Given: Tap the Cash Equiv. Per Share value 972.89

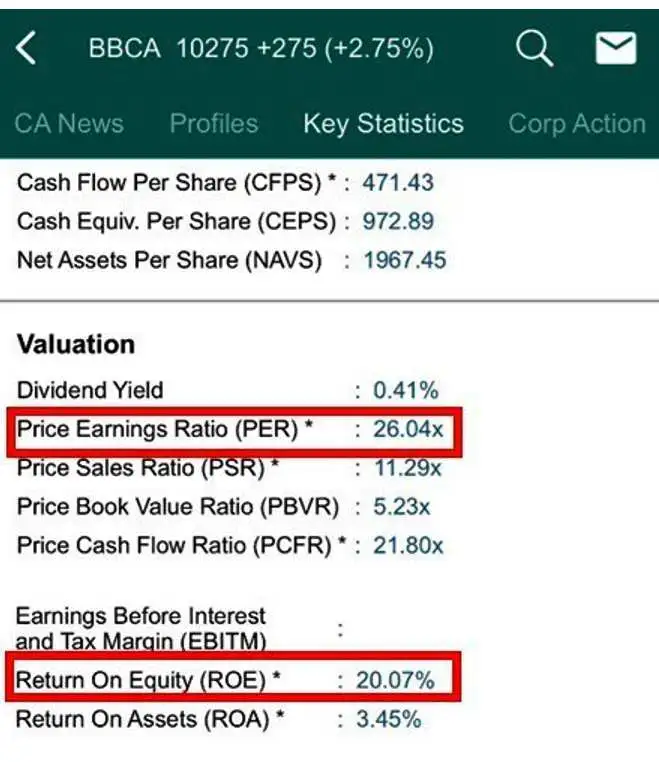Looking at the screenshot, I should pos(398,222).
